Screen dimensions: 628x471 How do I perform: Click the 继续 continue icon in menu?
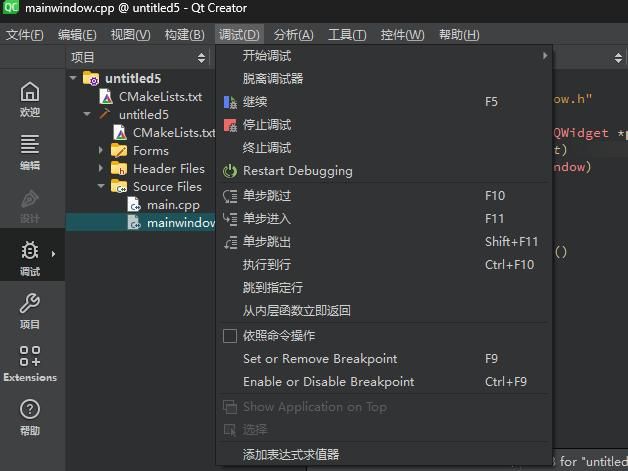tap(230, 102)
